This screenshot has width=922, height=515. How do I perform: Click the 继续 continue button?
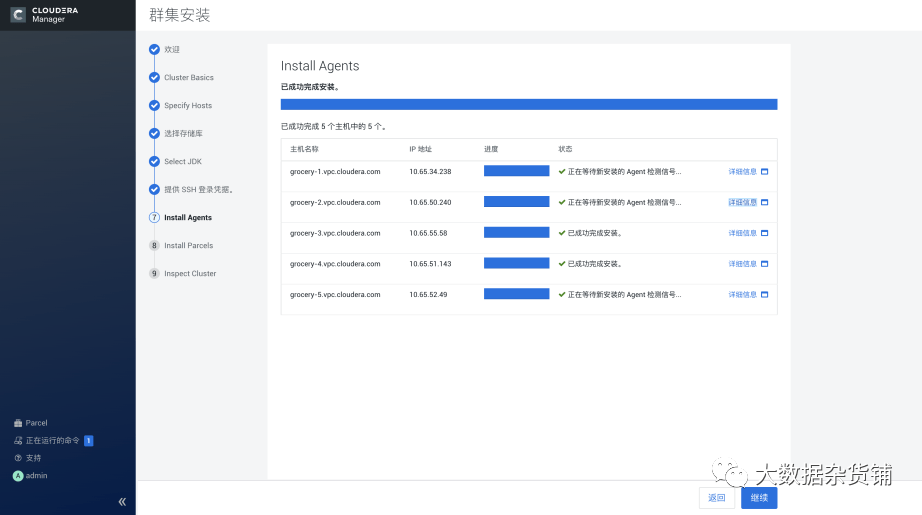759,498
